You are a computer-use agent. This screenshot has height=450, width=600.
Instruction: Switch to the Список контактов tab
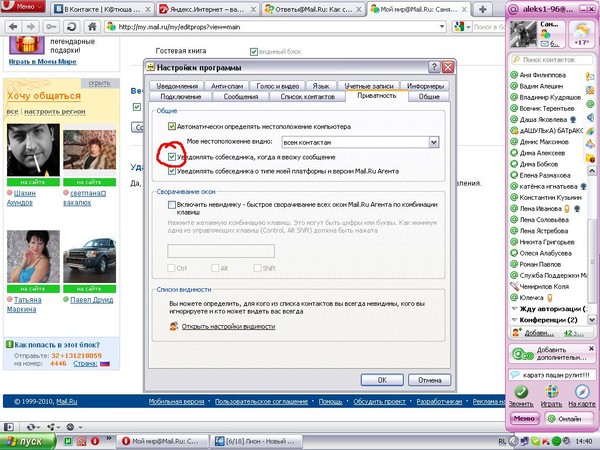[x=307, y=96]
